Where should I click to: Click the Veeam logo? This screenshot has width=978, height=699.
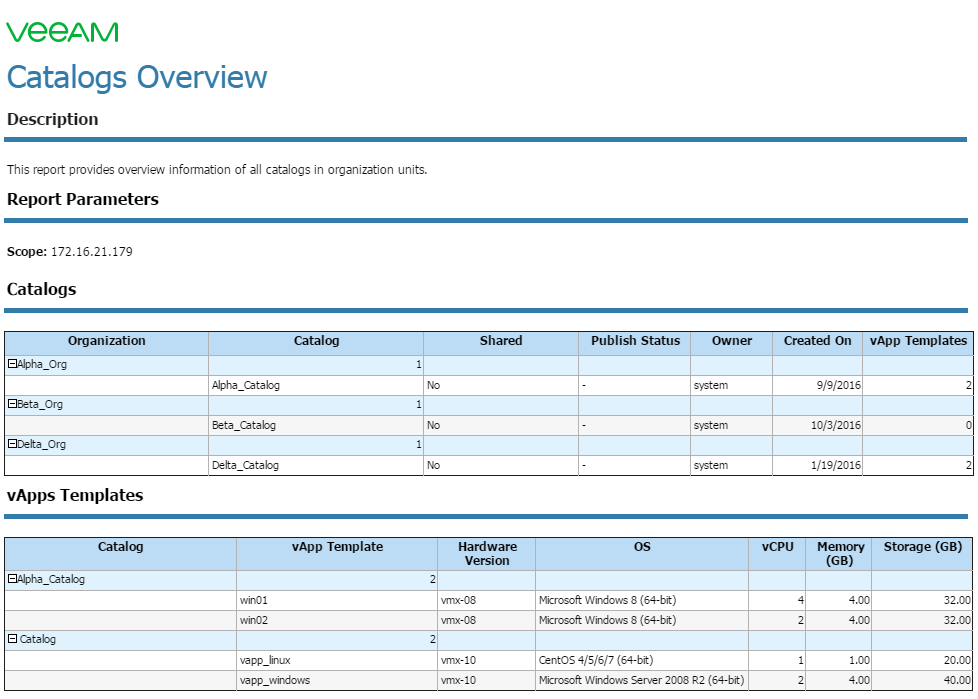tap(62, 32)
